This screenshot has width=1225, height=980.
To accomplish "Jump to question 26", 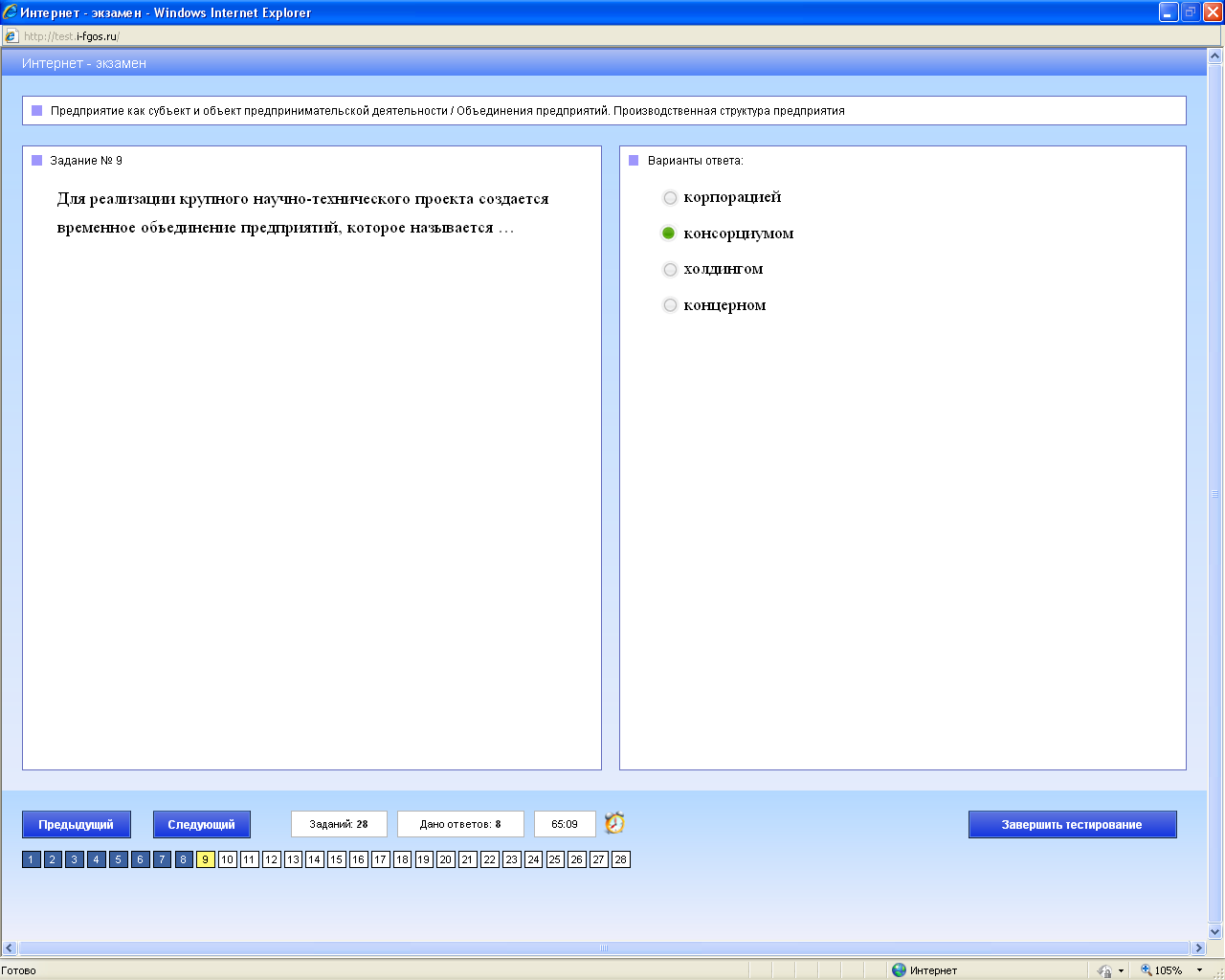I will click(576, 859).
